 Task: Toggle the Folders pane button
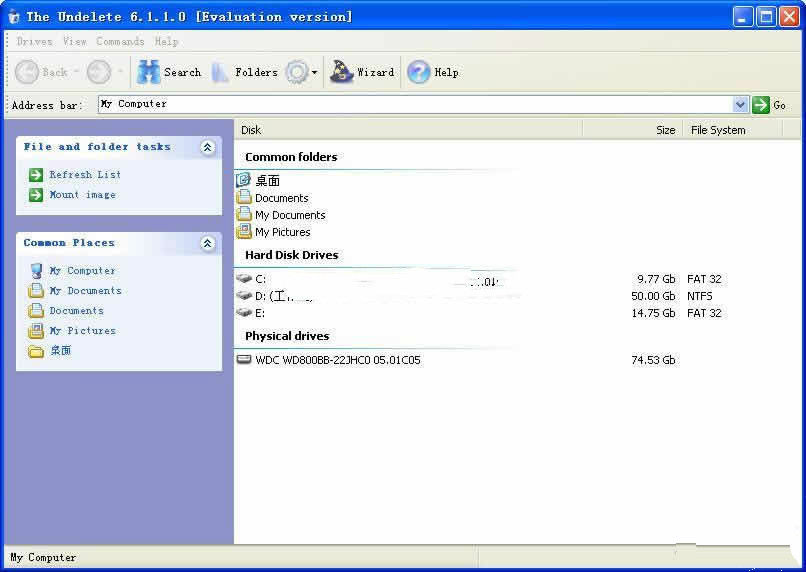[x=221, y=72]
